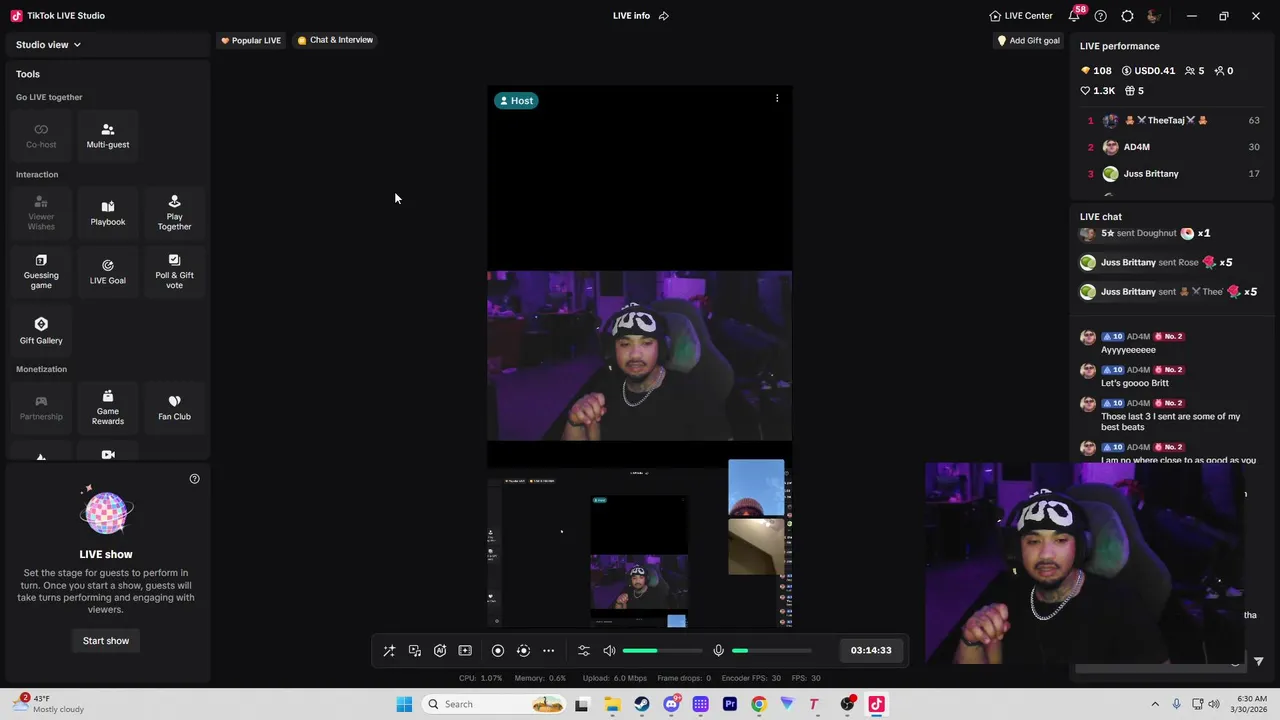Open the clip highlight tool icon

point(465,651)
